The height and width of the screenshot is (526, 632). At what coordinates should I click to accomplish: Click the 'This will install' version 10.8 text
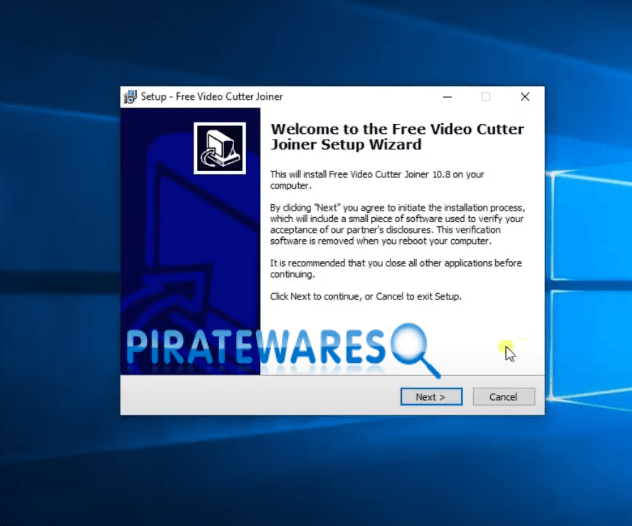[x=390, y=179]
